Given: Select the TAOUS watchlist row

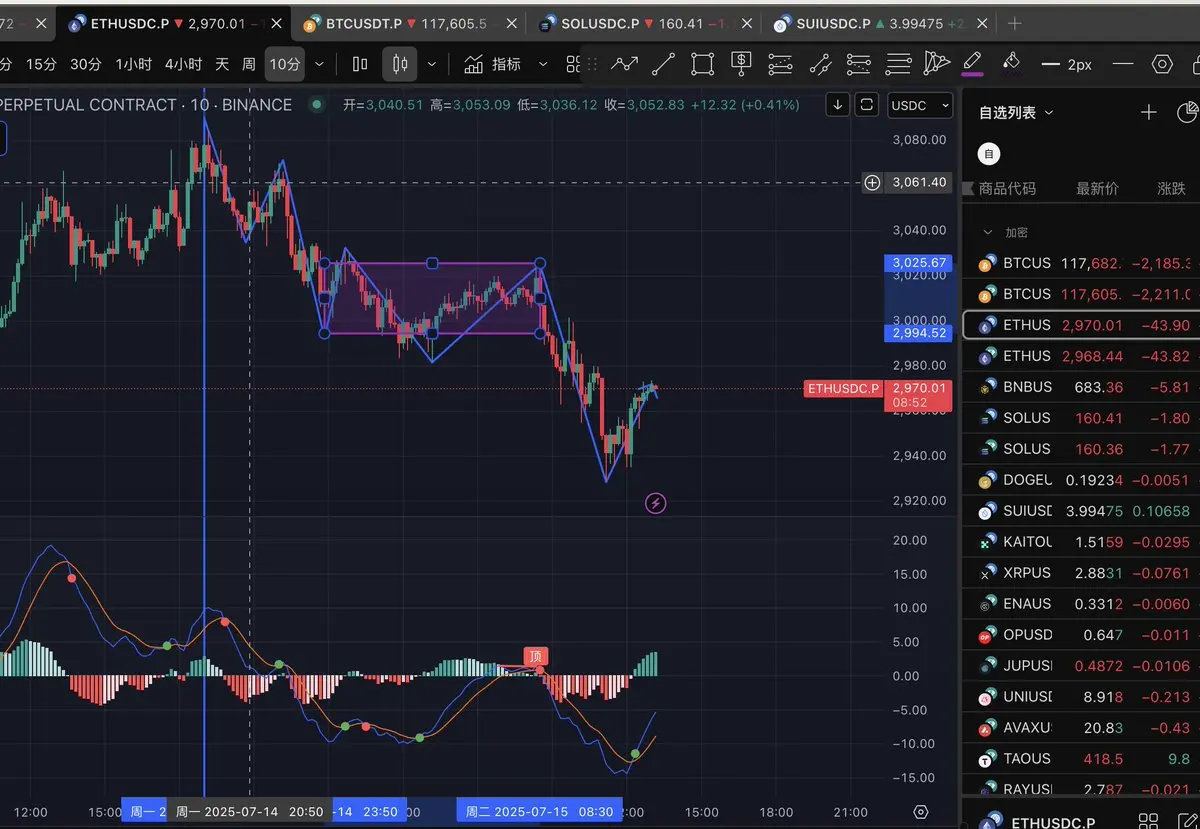Looking at the screenshot, I should (1081, 759).
